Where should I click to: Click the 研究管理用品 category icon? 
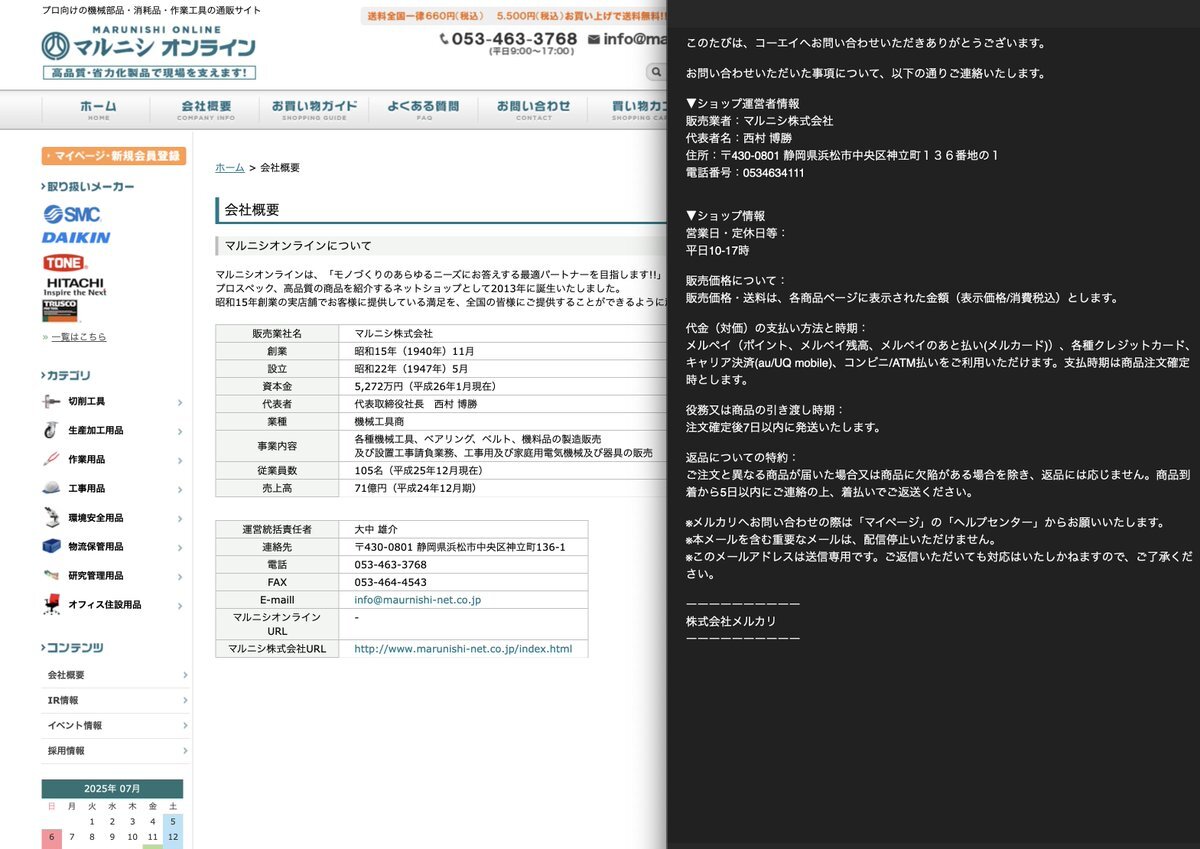52,576
